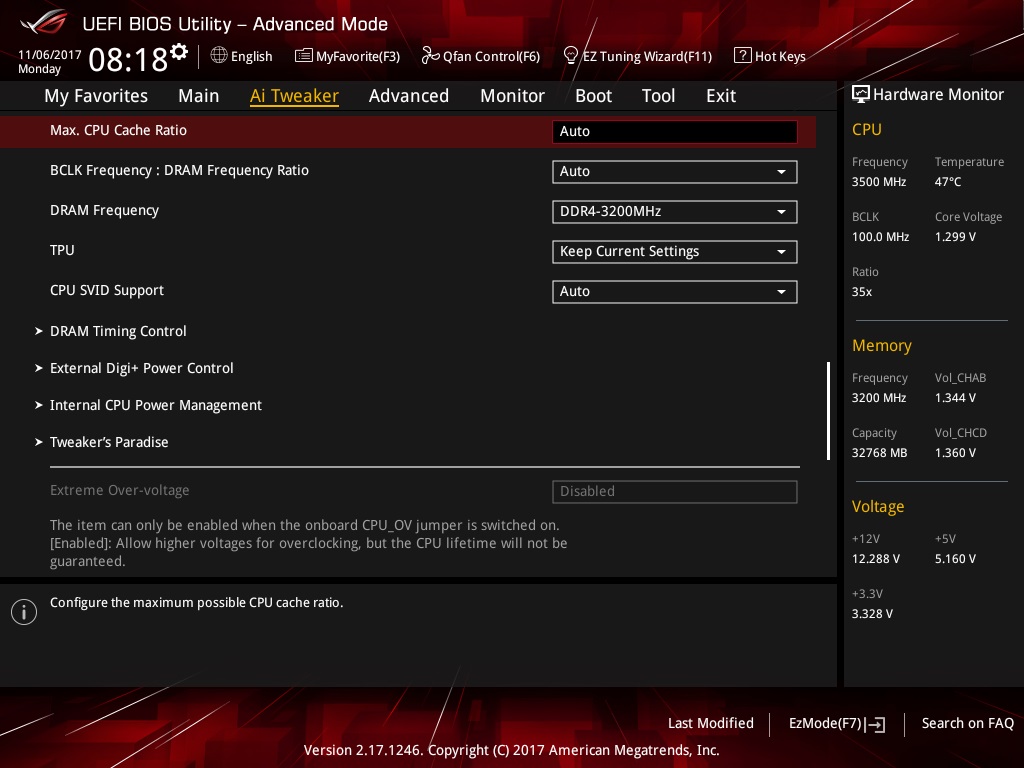Click the +5V value 5.160 V
Screen dimensions: 1024x768
coord(955,559)
